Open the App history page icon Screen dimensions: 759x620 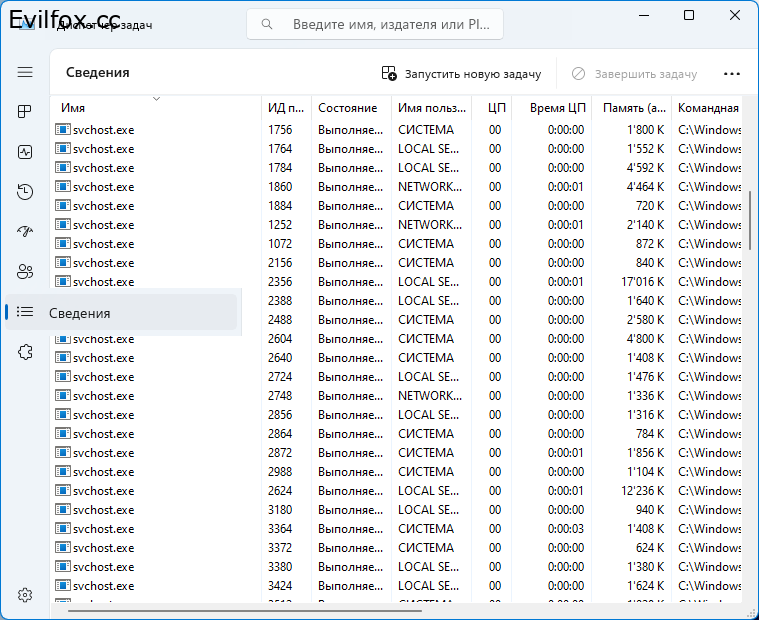tap(25, 192)
